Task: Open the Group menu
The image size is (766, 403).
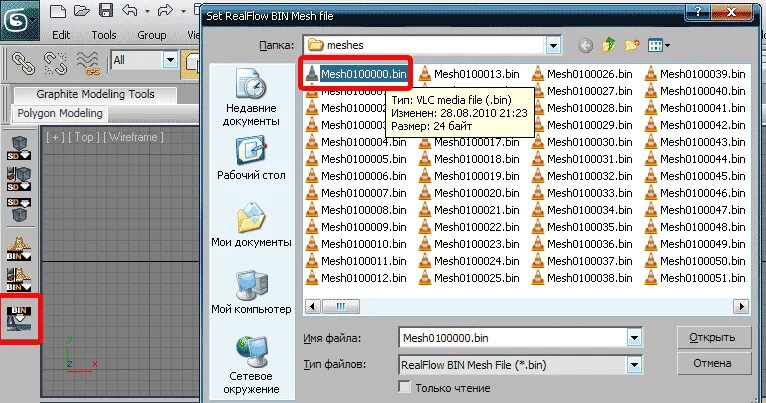Action: pyautogui.click(x=151, y=35)
